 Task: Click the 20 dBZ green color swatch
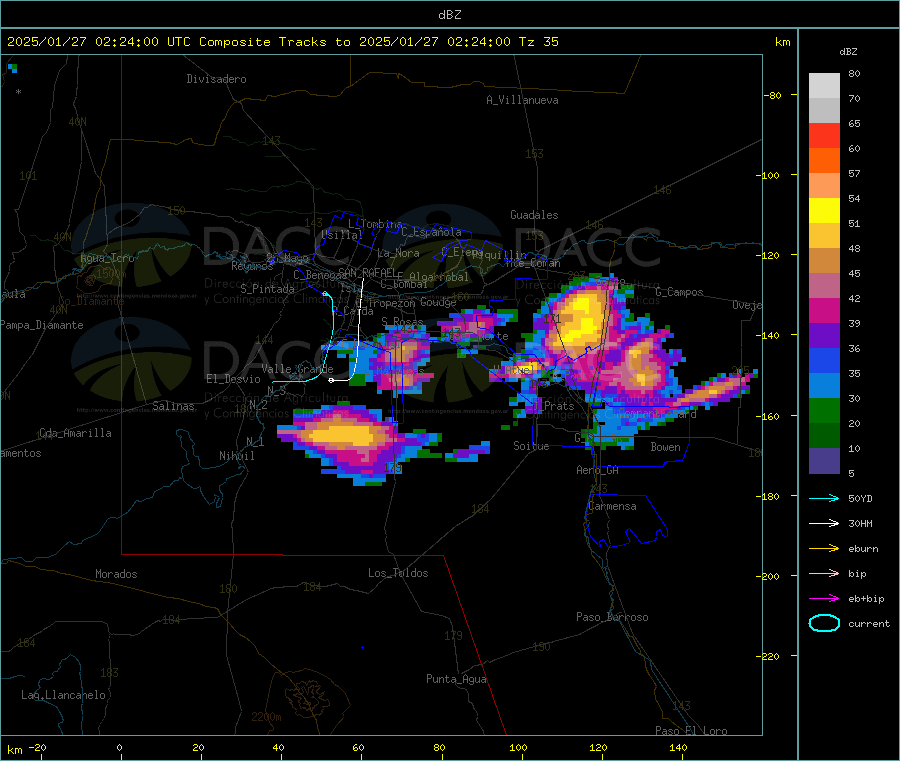point(824,410)
